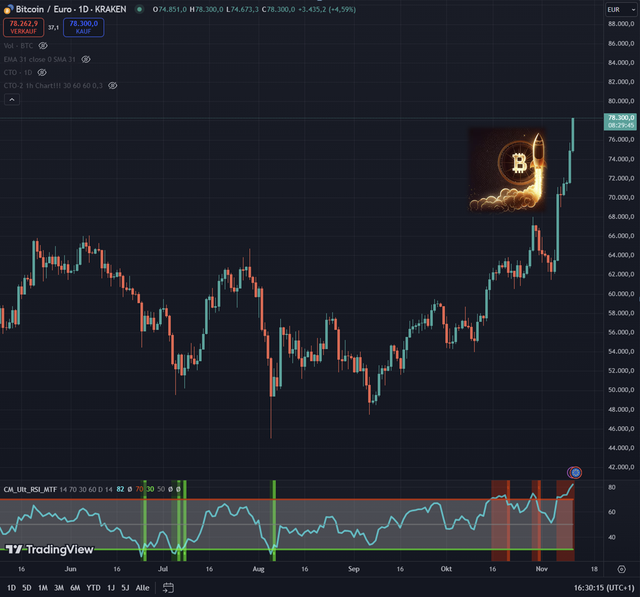Click the CM_Ult_RSI_MTF indicator legend
The height and width of the screenshot is (597, 640).
click(30, 489)
